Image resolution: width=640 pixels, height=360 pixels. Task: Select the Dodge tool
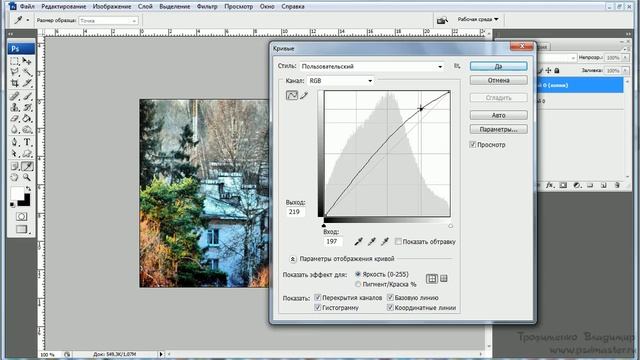click(27, 129)
